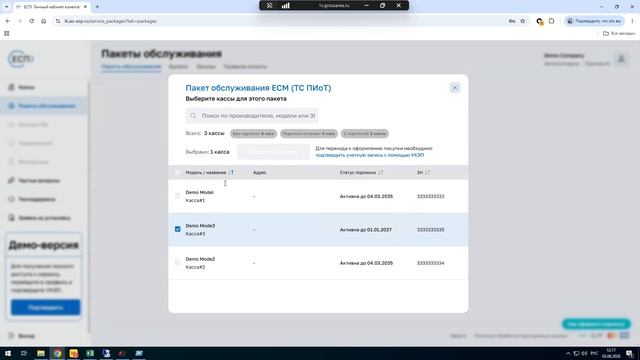Open Task View on the taskbar
The width and height of the screenshot is (640, 360).
(x=24, y=353)
